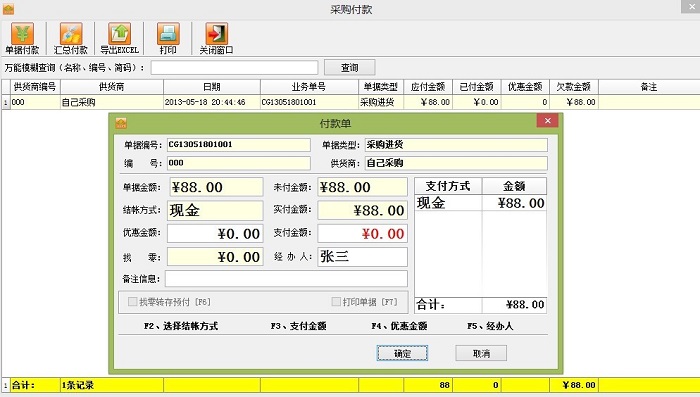Click the 汇总付款 toolbar icon
This screenshot has width=700, height=397.
71,38
